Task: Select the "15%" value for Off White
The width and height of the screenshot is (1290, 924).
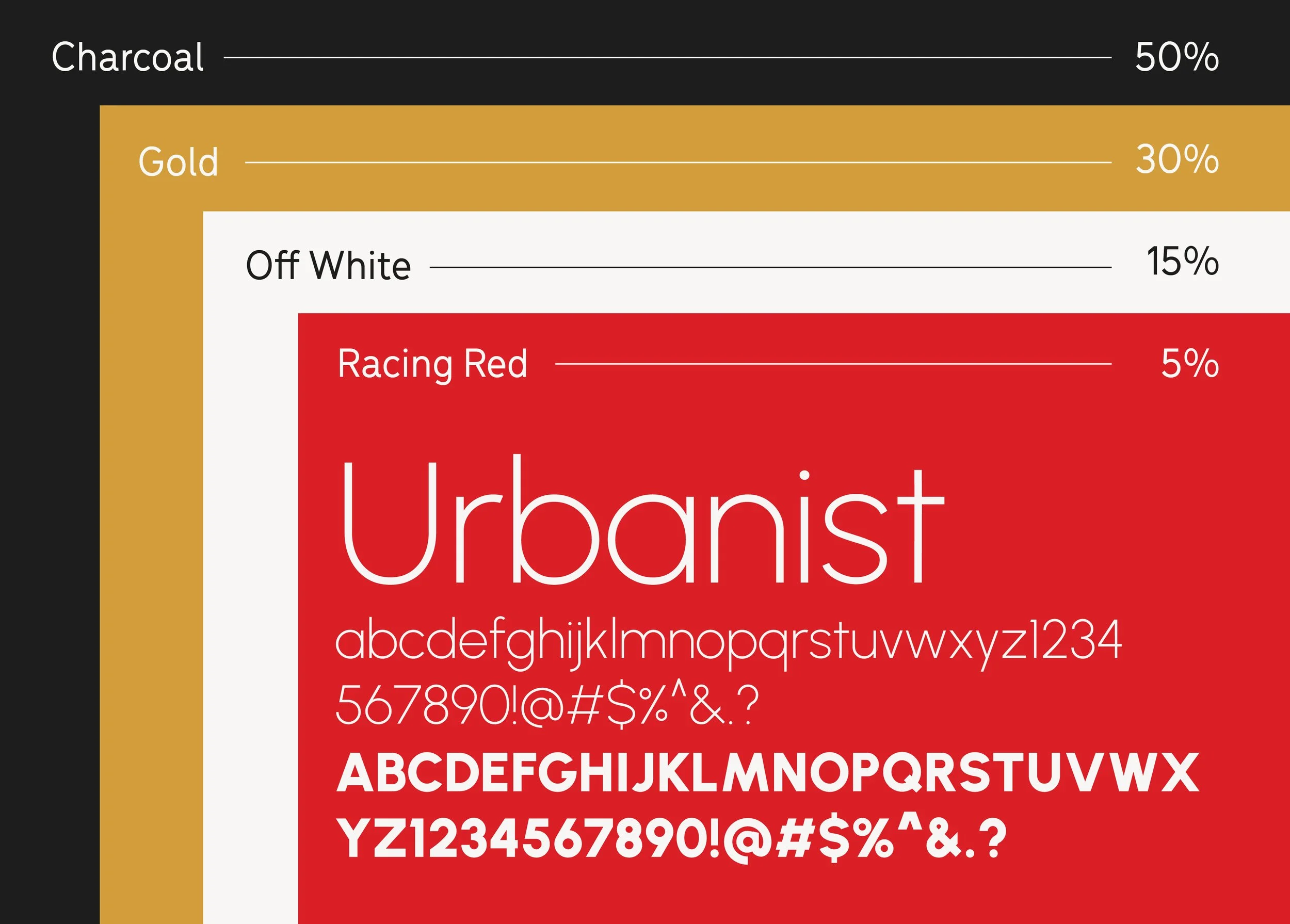Action: coord(1183,262)
